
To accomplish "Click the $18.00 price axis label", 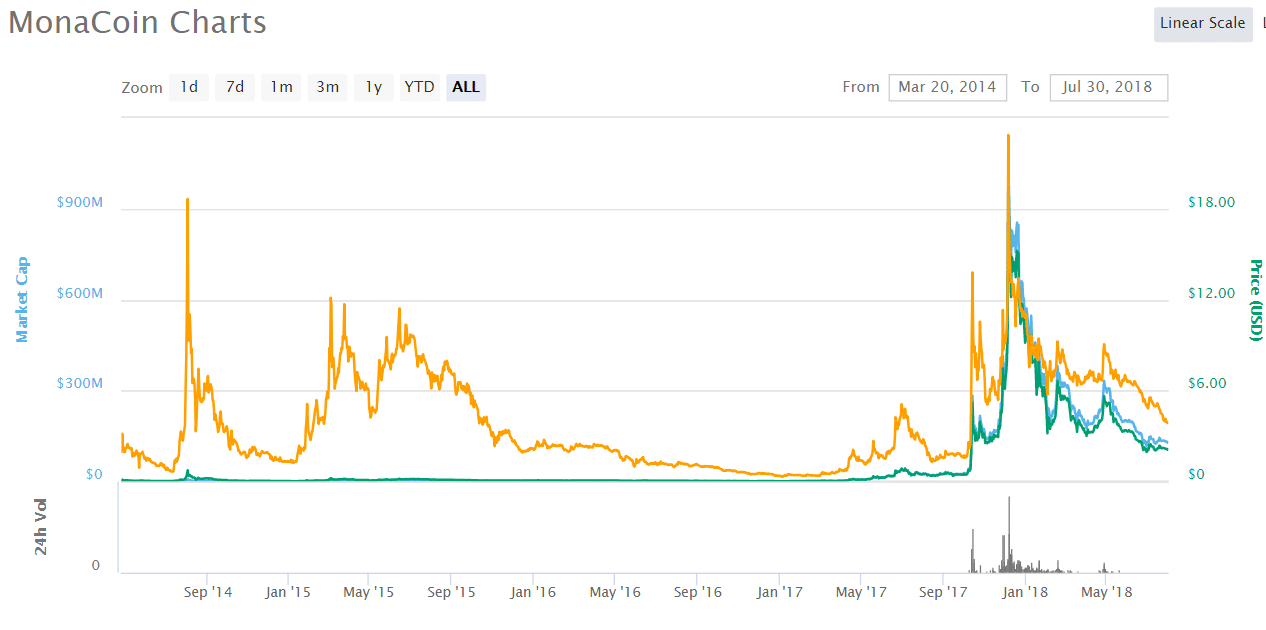I will coord(1211,202).
